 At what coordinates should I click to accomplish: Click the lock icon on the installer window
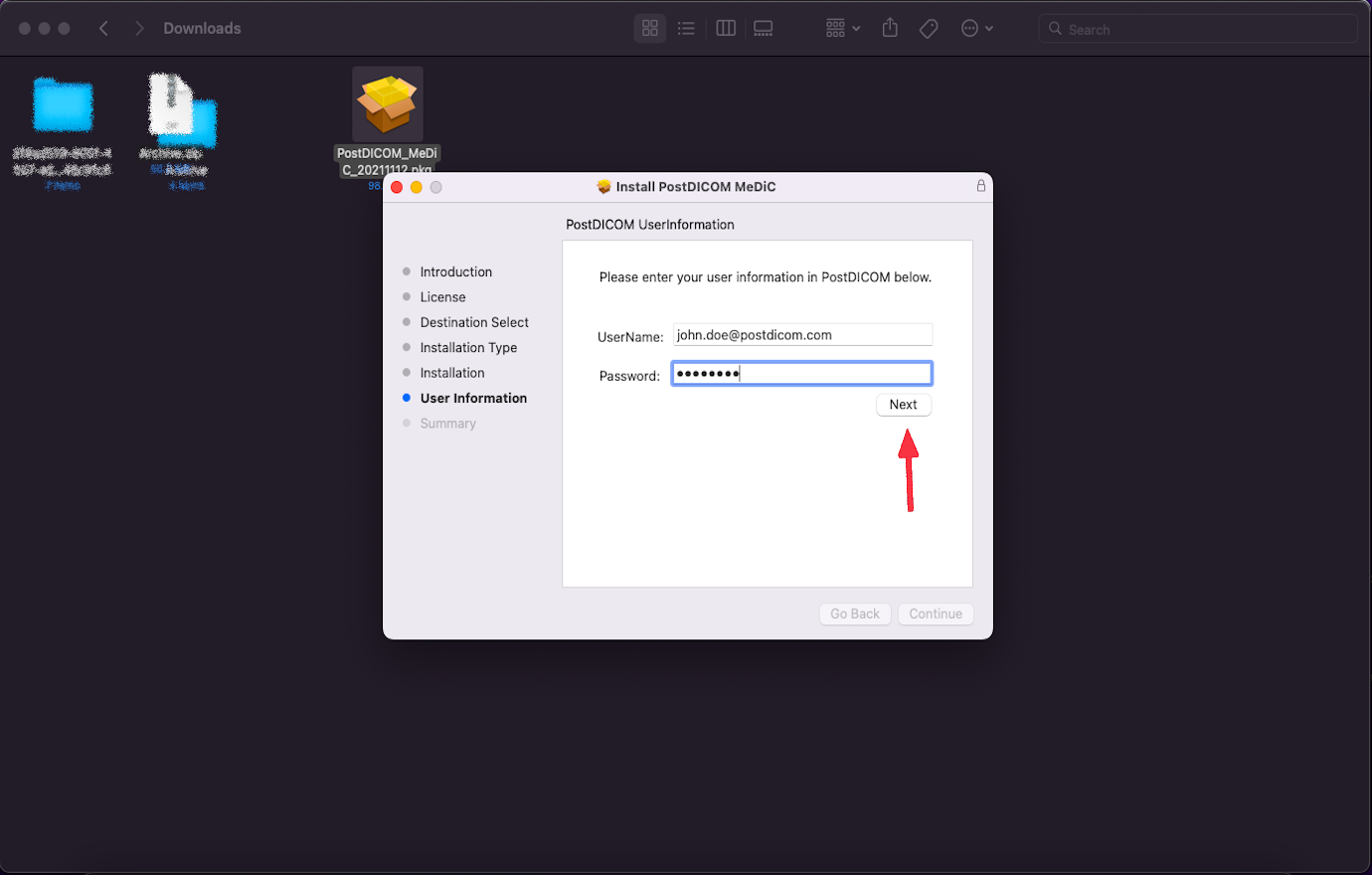pos(980,186)
